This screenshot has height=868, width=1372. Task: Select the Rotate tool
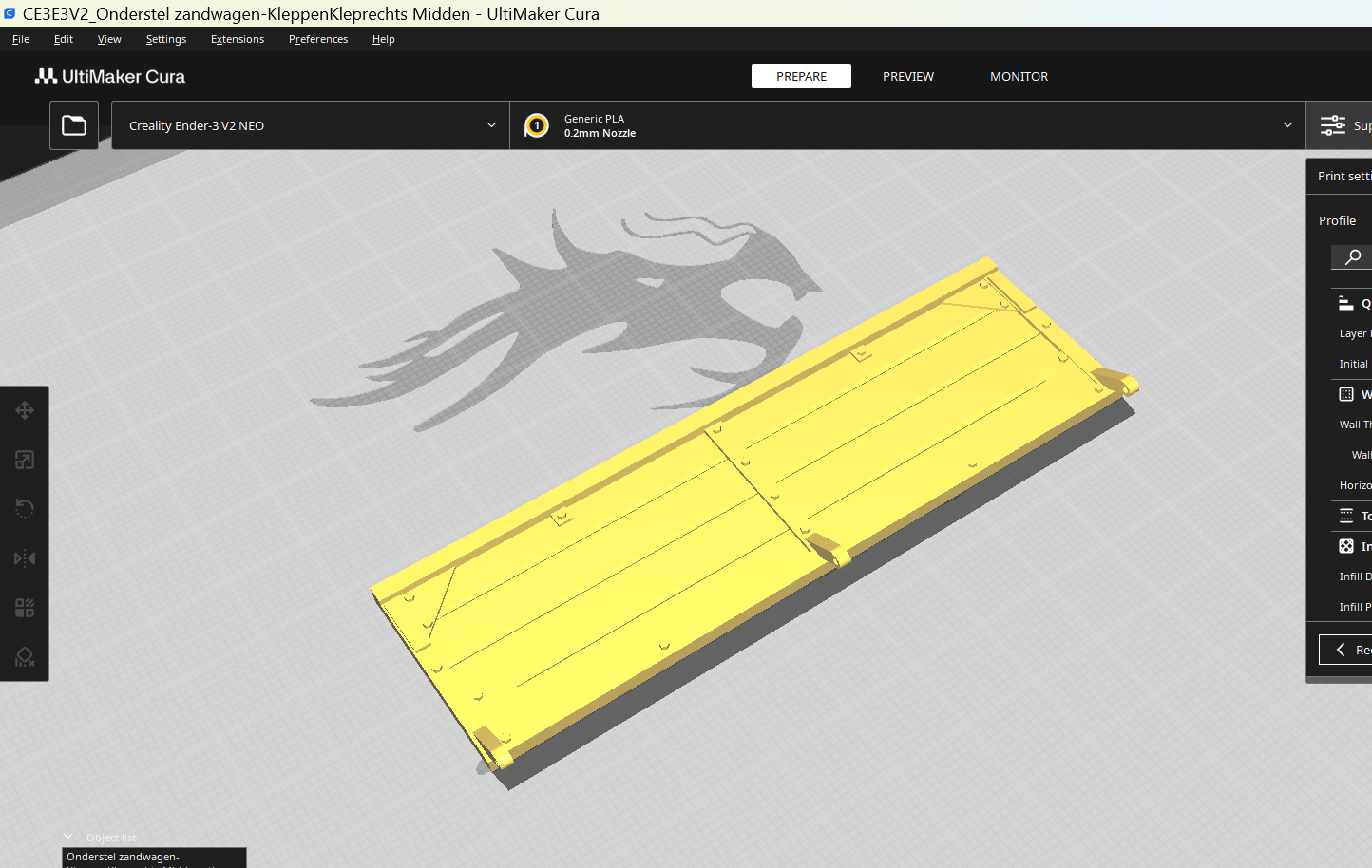[x=25, y=509]
